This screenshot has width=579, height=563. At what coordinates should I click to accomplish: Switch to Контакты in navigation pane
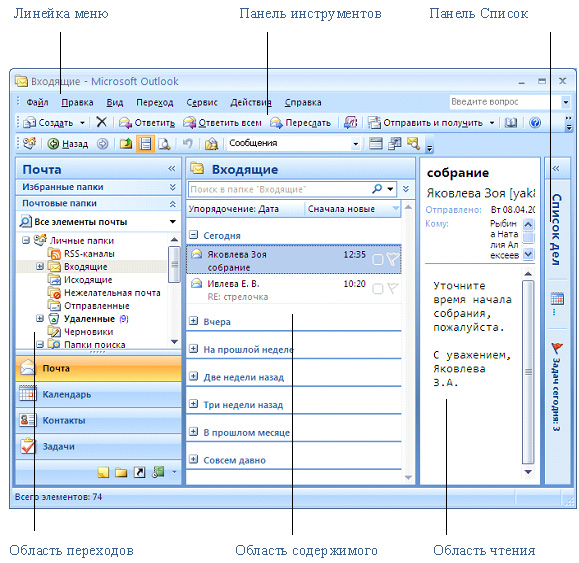coord(99,420)
